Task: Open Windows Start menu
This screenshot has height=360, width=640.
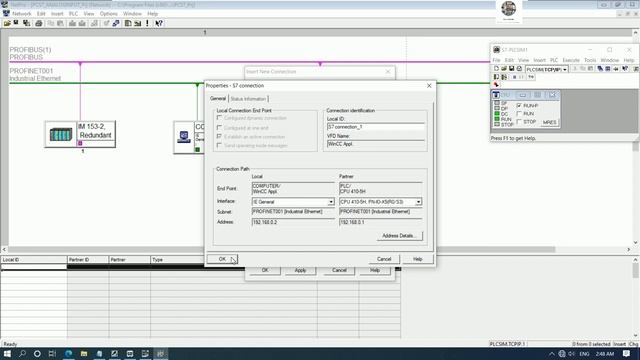Action: [7, 353]
